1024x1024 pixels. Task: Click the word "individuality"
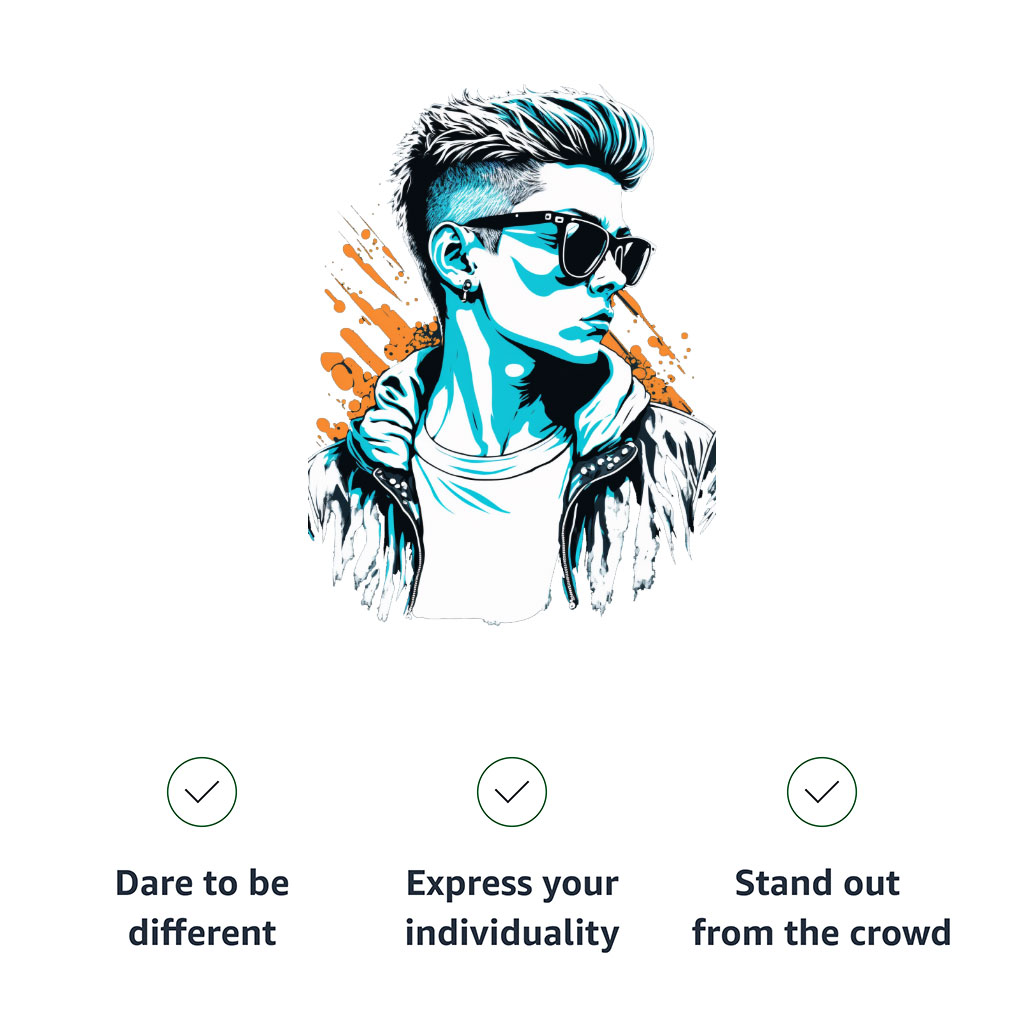[512, 934]
